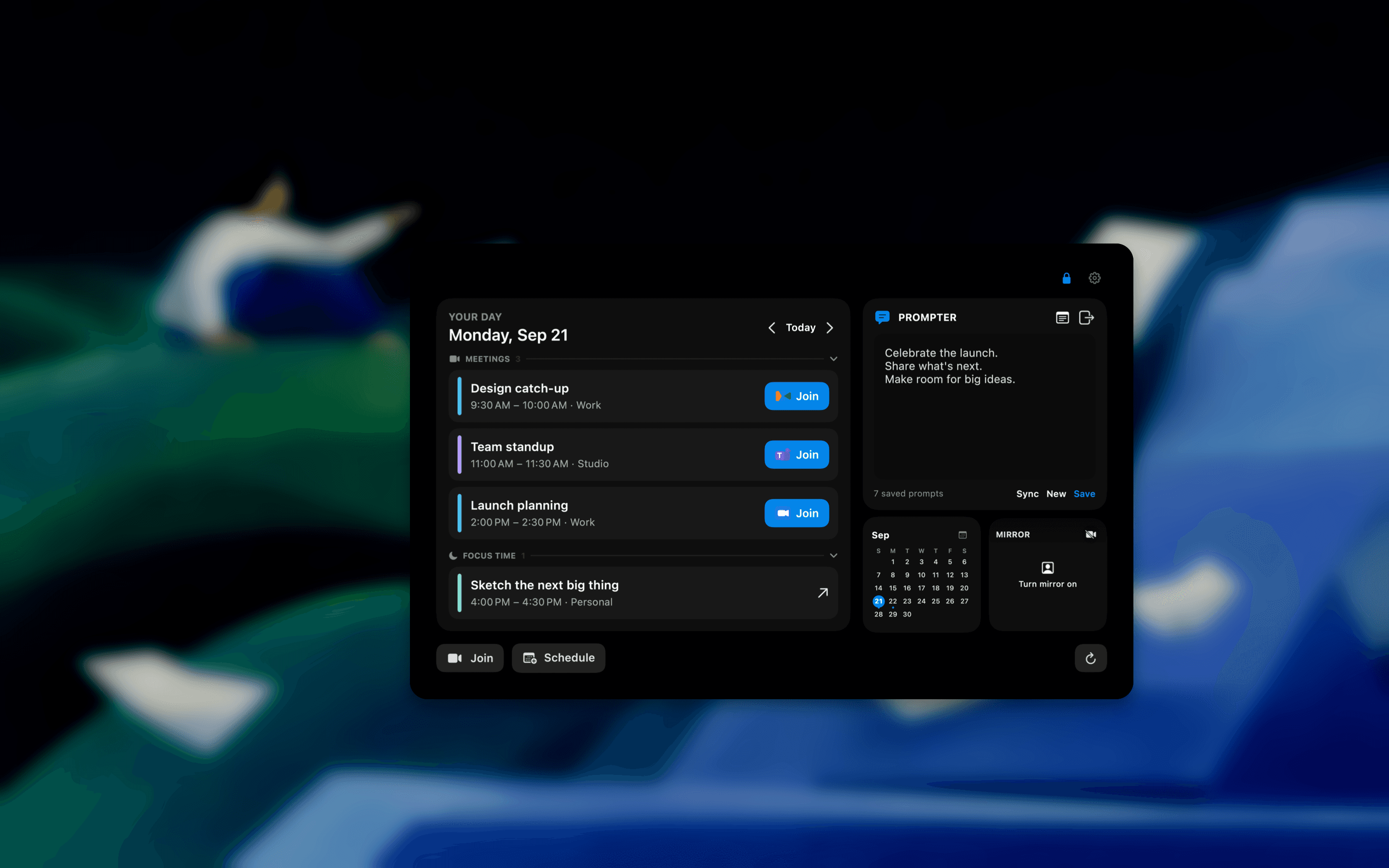This screenshot has width=1389, height=868.
Task: Open the Team standup event title
Action: click(512, 447)
